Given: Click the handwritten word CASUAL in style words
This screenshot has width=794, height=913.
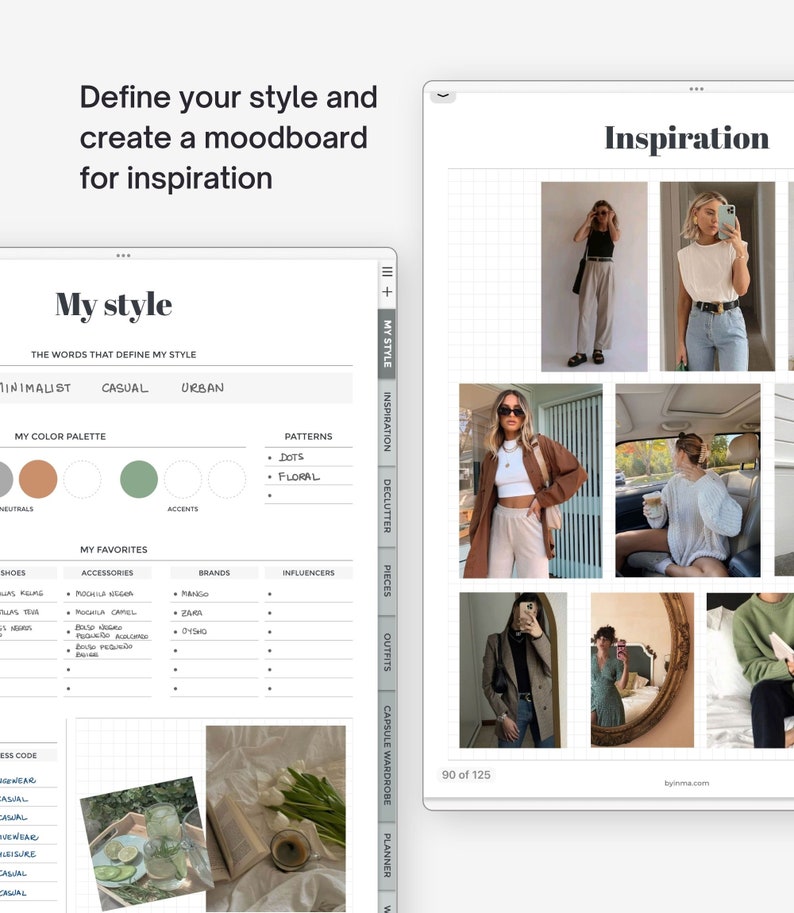Looking at the screenshot, I should pos(125,388).
